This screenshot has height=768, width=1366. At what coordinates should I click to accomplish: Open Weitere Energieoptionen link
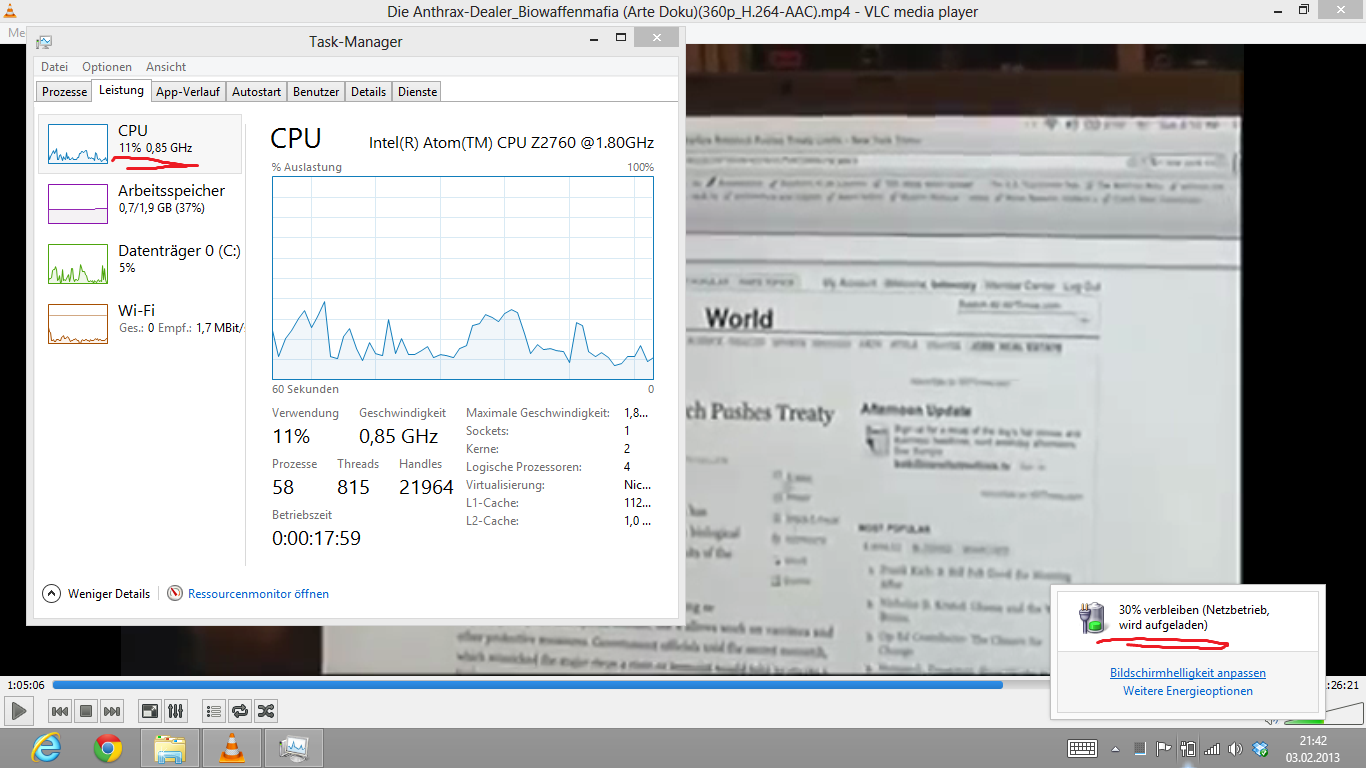click(x=1188, y=691)
